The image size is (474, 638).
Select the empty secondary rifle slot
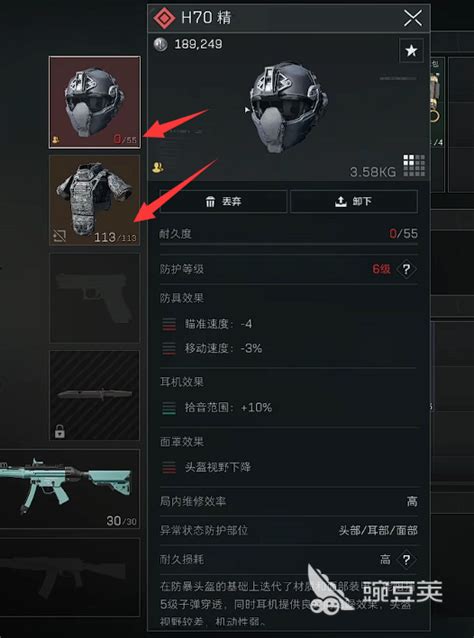coord(70,577)
